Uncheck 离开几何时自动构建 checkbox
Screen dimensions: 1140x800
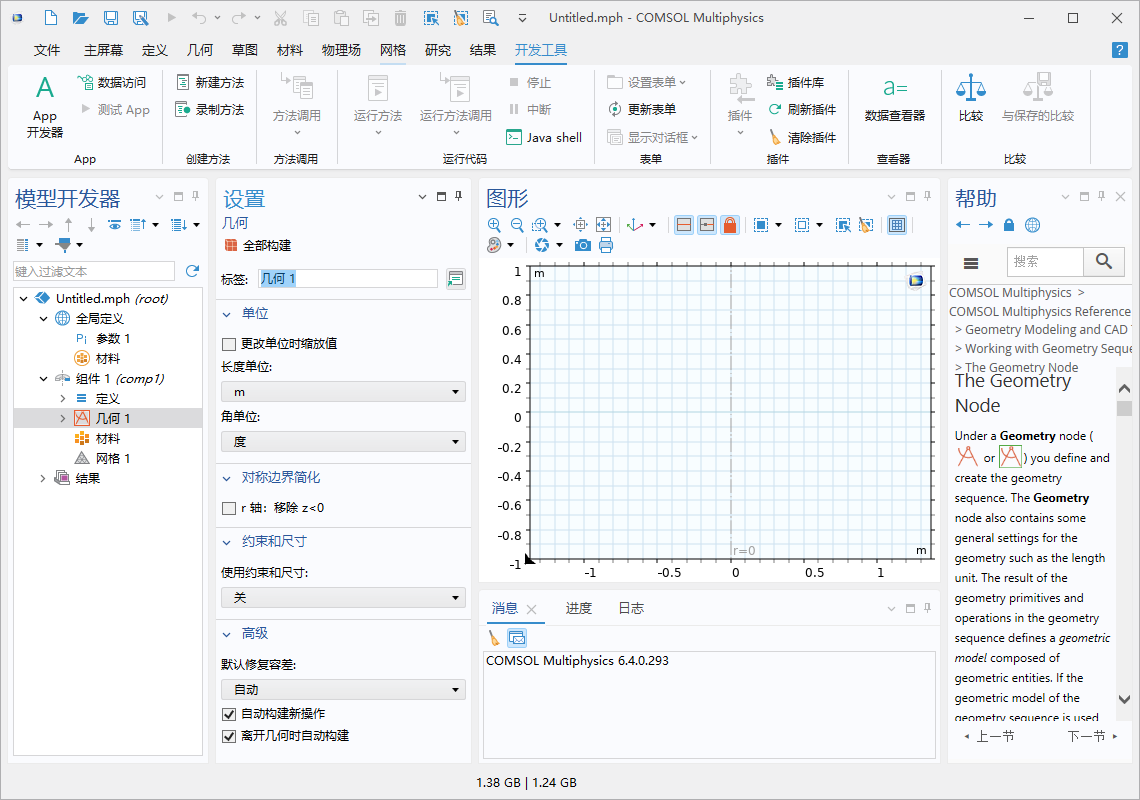tap(229, 736)
